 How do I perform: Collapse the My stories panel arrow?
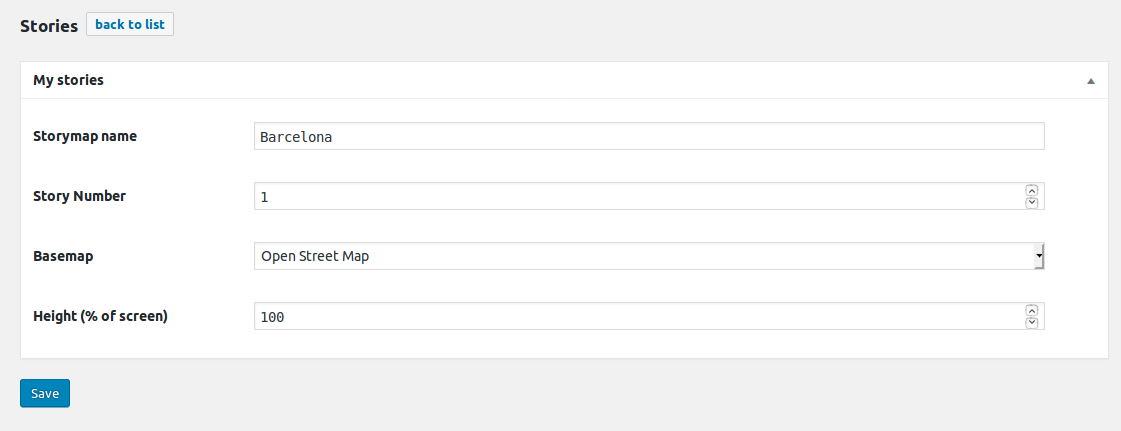pyautogui.click(x=1091, y=80)
